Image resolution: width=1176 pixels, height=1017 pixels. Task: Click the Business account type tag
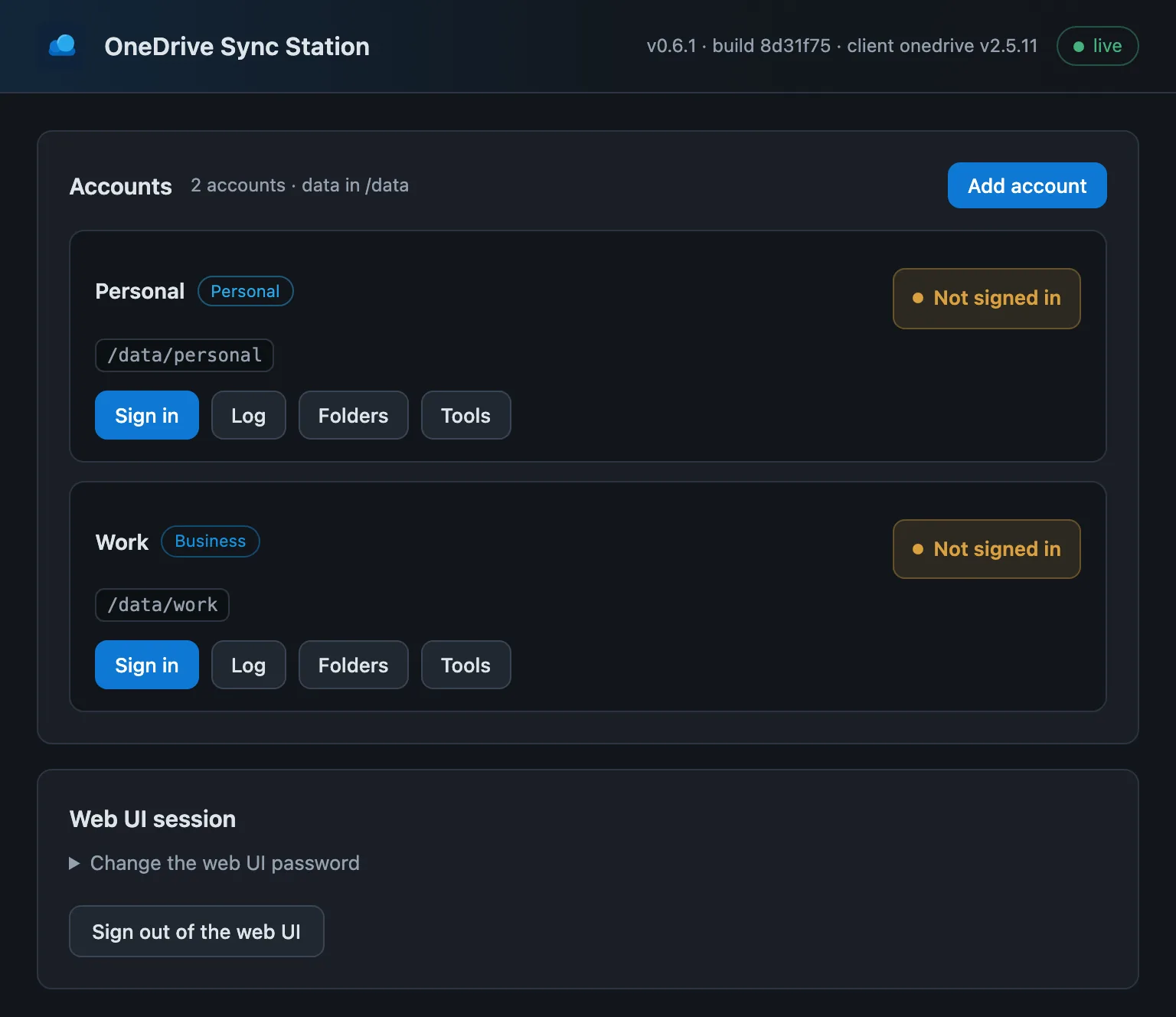tap(211, 541)
